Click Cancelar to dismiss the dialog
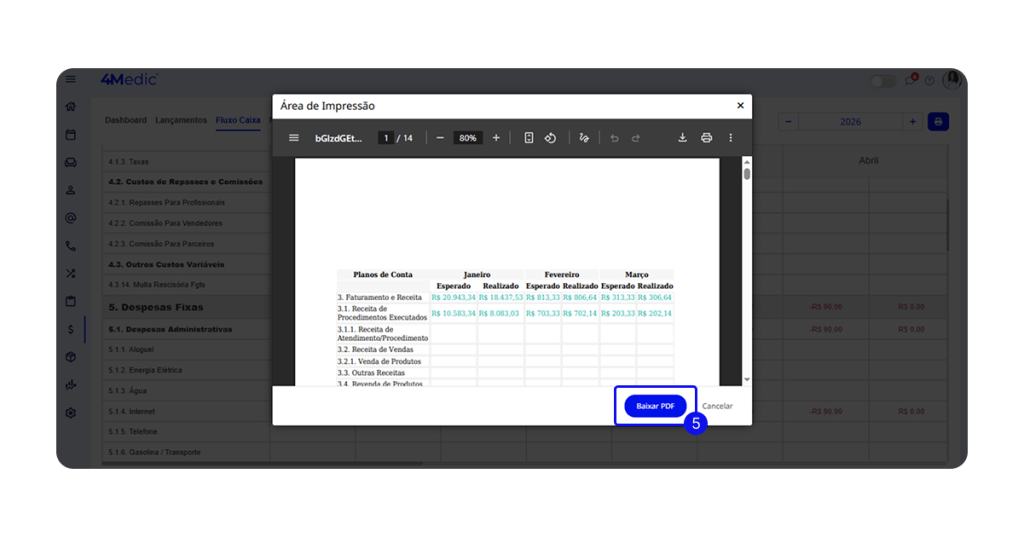 click(x=717, y=406)
